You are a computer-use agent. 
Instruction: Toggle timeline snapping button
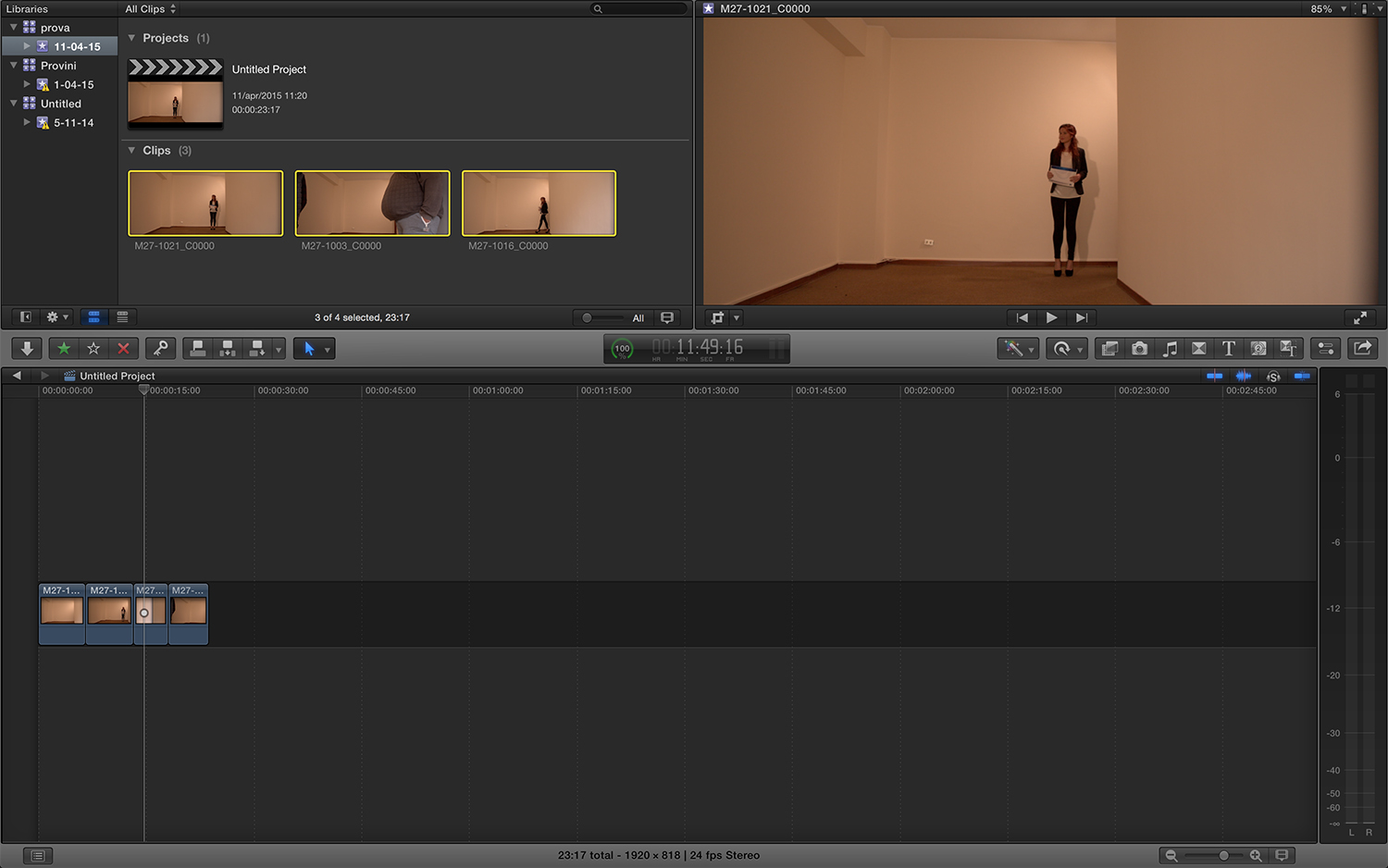pyautogui.click(x=1302, y=376)
